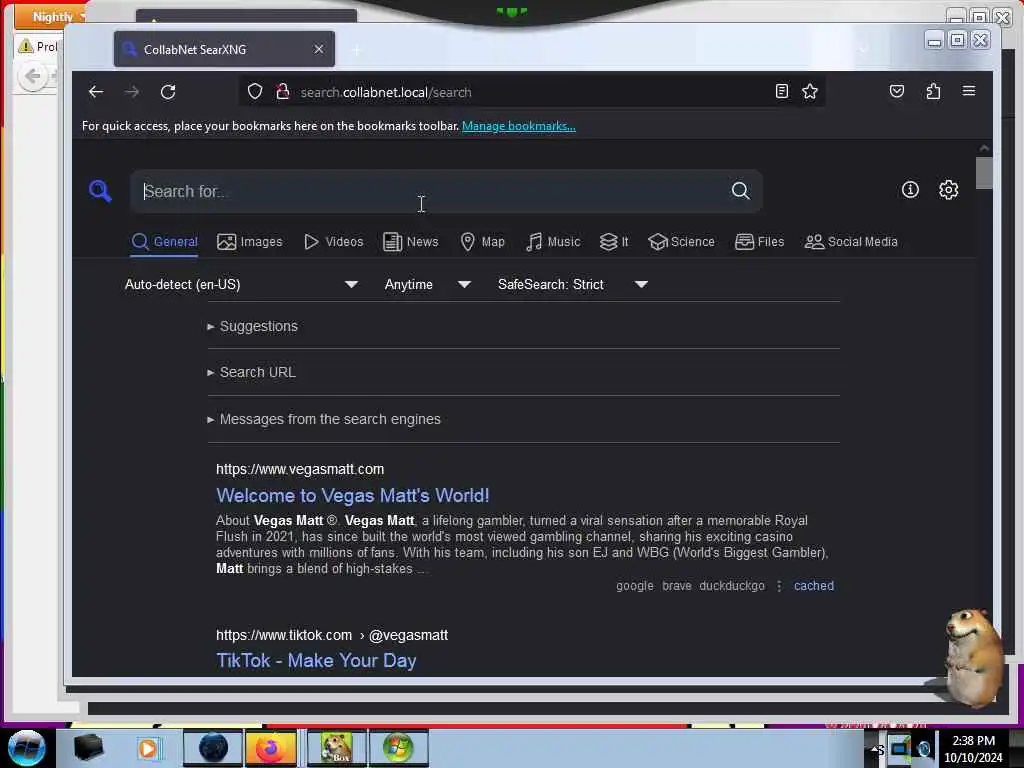
Task: Open the cached link for Vegas Matt result
Action: point(814,586)
